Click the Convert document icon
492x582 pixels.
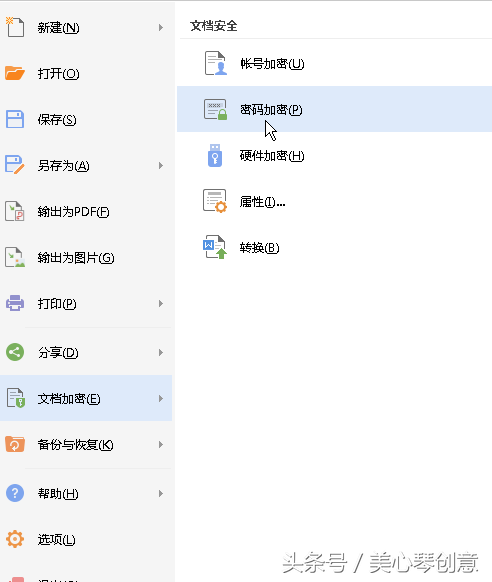pos(215,247)
